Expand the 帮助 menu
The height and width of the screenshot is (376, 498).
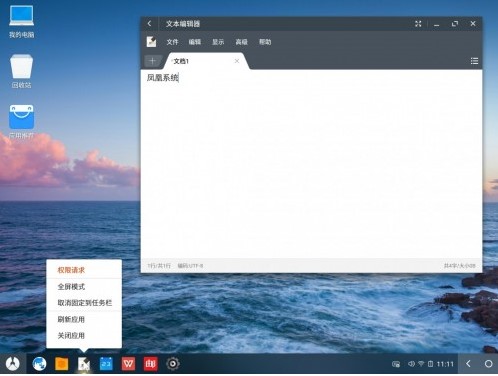[265, 42]
